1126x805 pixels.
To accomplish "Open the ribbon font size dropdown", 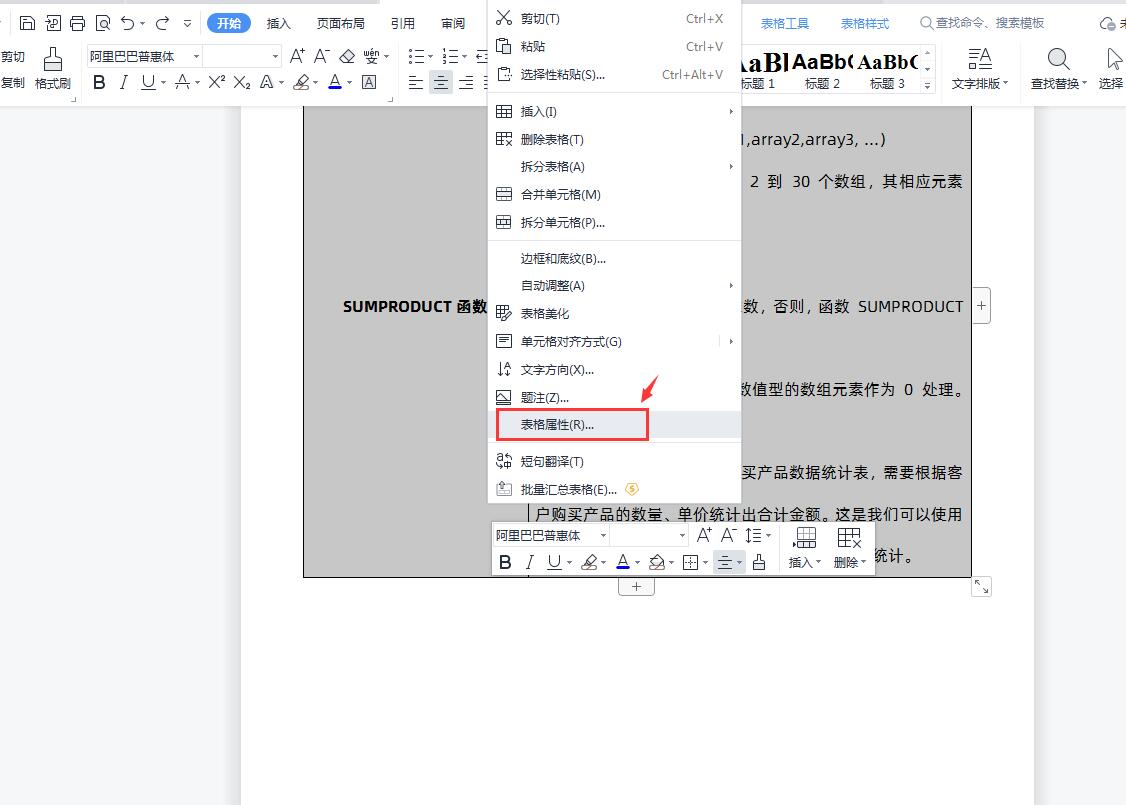I will point(275,56).
